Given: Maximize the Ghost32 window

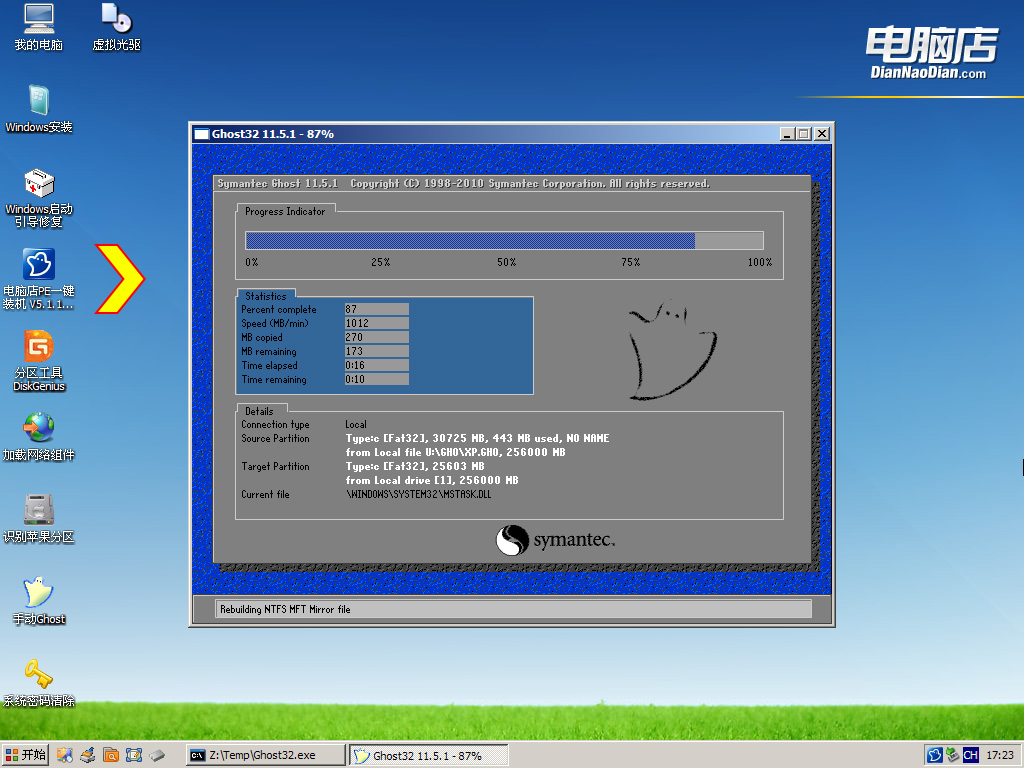Looking at the screenshot, I should [804, 134].
